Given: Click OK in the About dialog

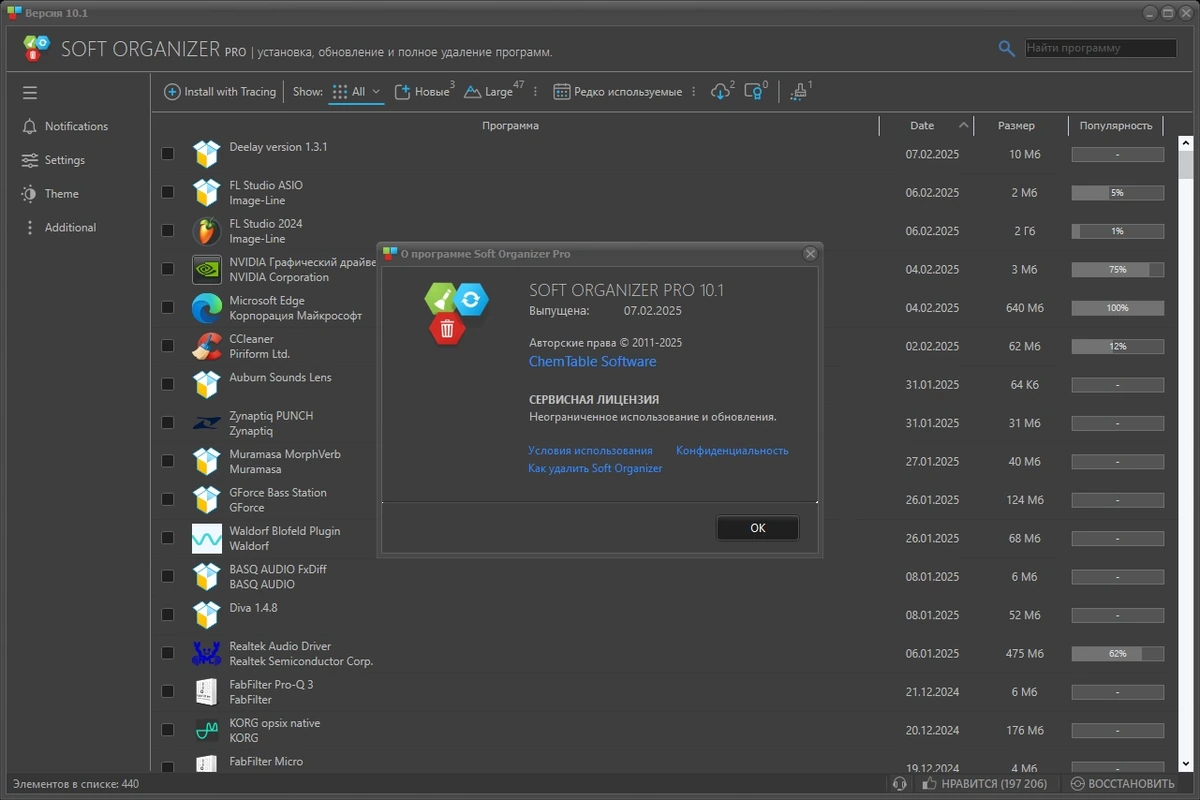Looking at the screenshot, I should 757,528.
